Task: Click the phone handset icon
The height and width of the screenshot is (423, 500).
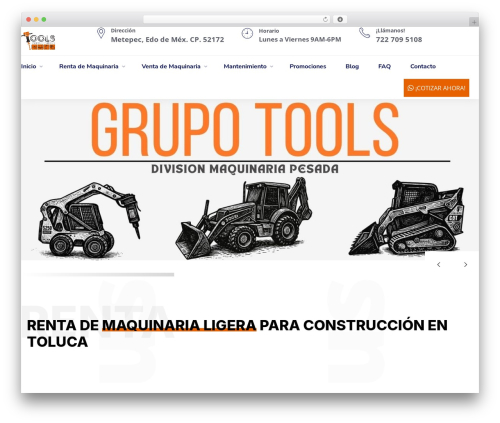Action: pyautogui.click(x=364, y=33)
